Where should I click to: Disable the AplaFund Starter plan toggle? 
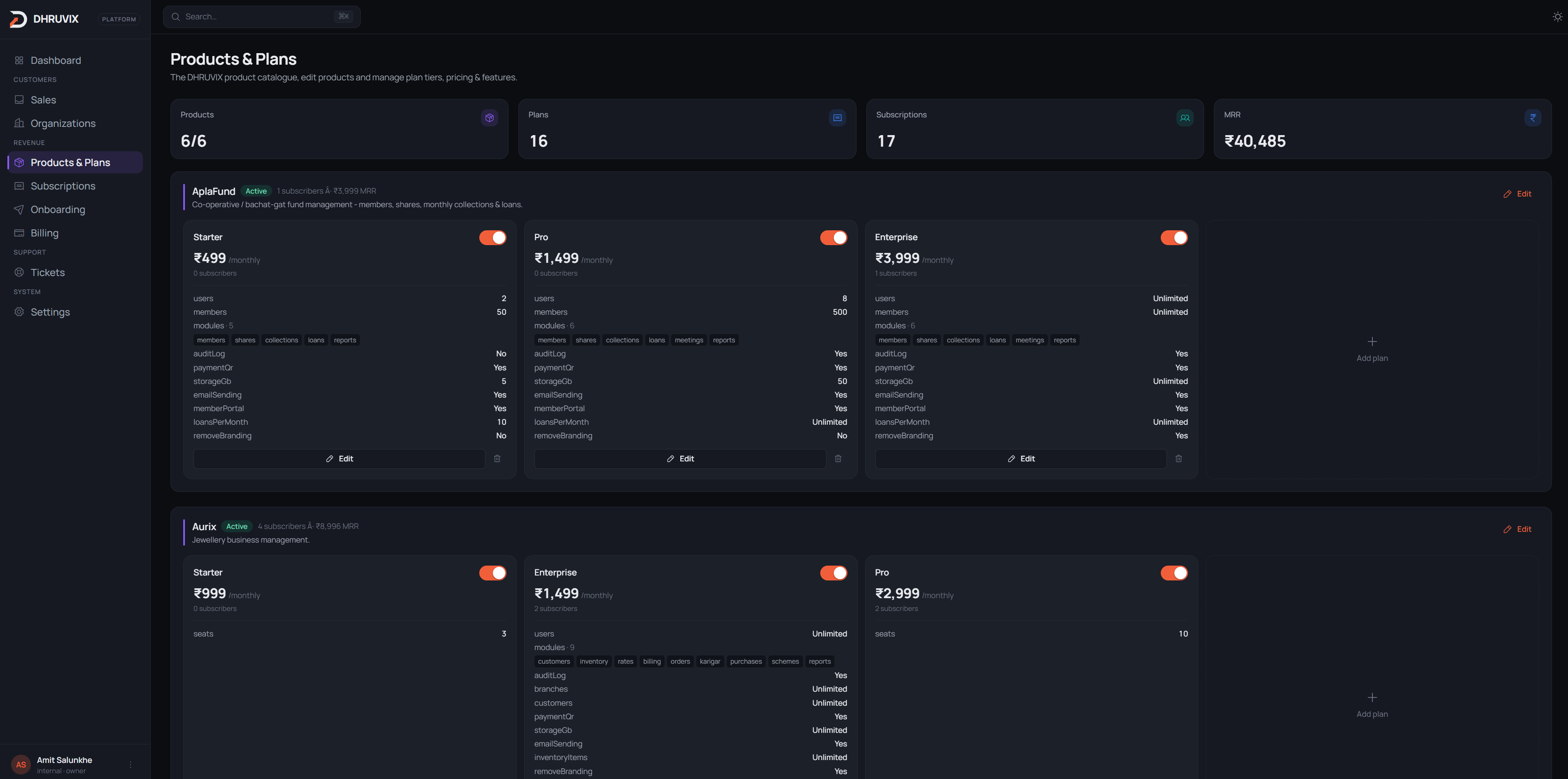pos(492,238)
